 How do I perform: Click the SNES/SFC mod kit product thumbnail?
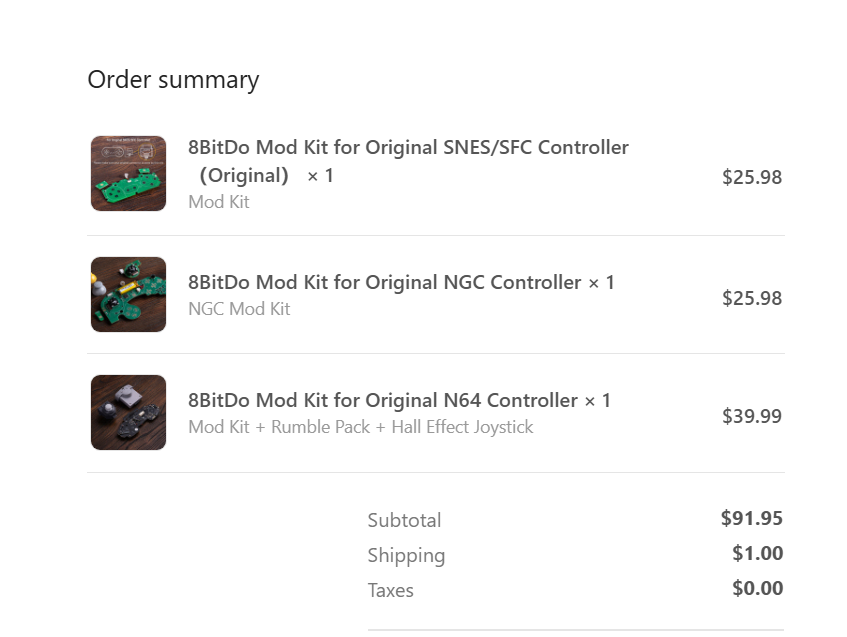128,174
